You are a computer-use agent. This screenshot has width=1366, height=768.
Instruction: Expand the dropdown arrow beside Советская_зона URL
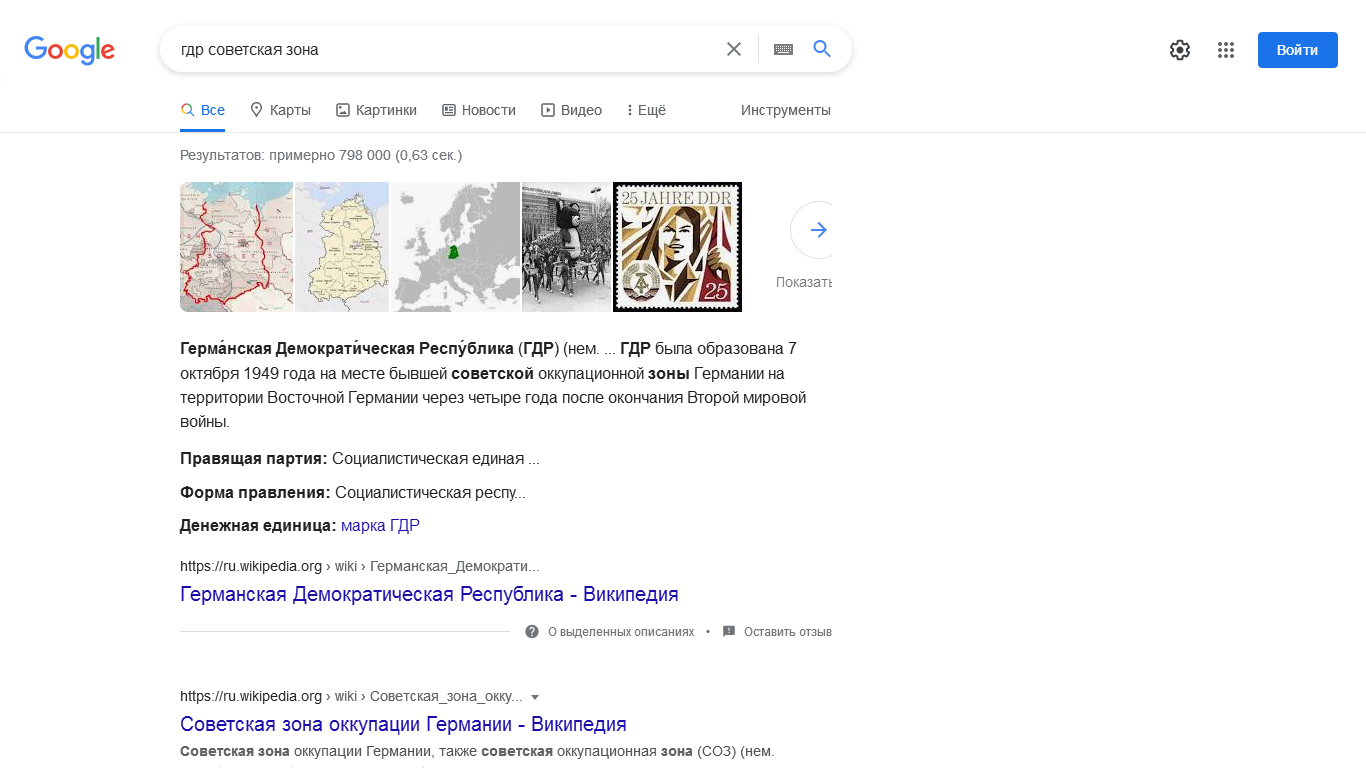[535, 697]
